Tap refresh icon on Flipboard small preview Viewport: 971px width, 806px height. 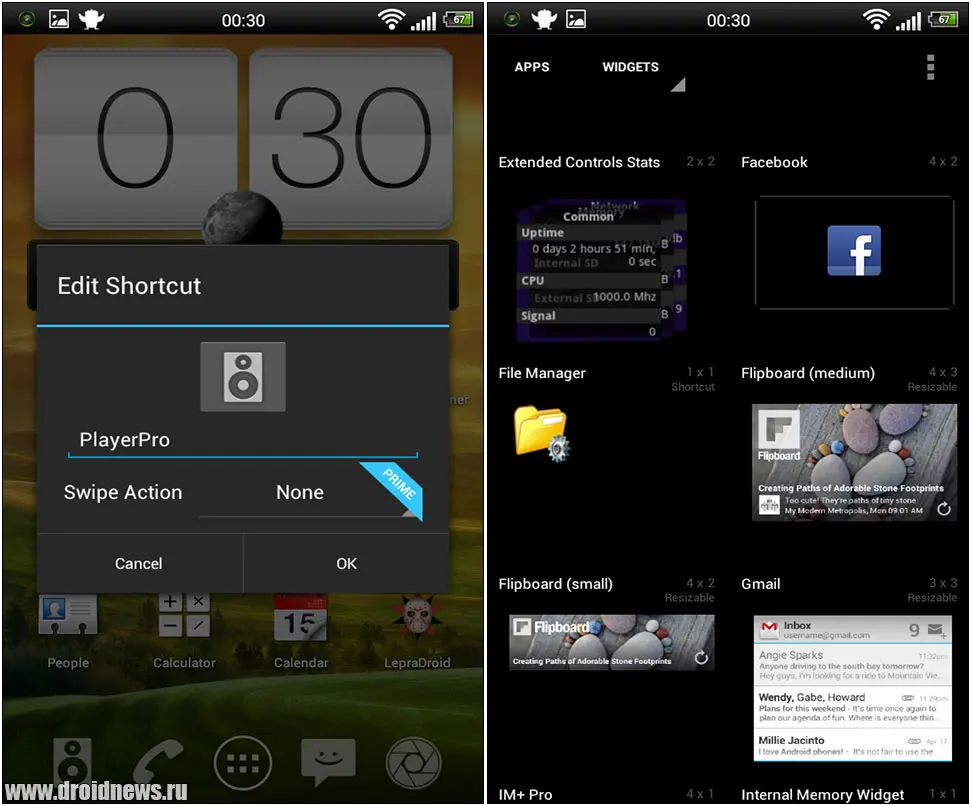point(701,657)
